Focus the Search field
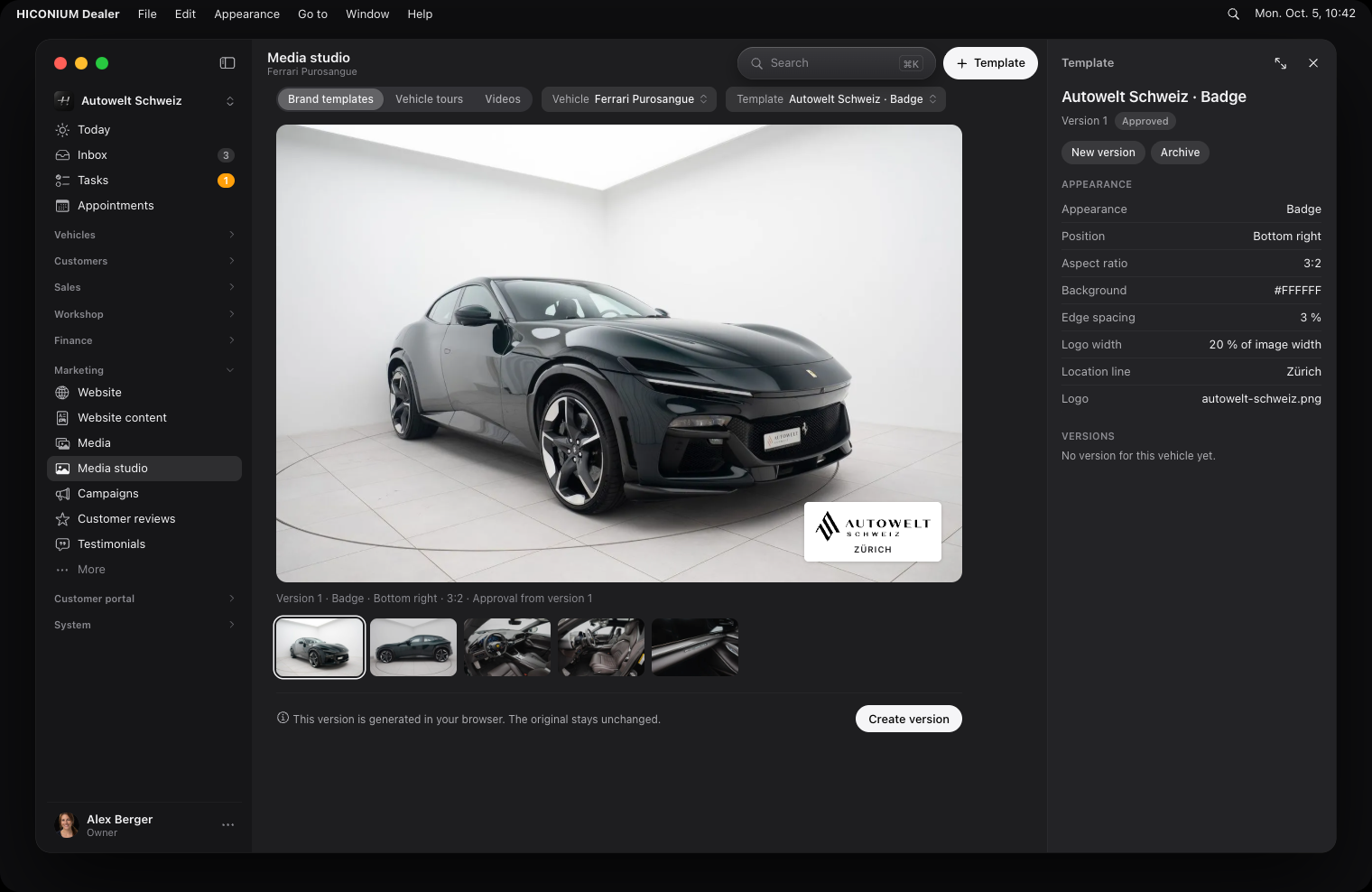 coord(837,63)
